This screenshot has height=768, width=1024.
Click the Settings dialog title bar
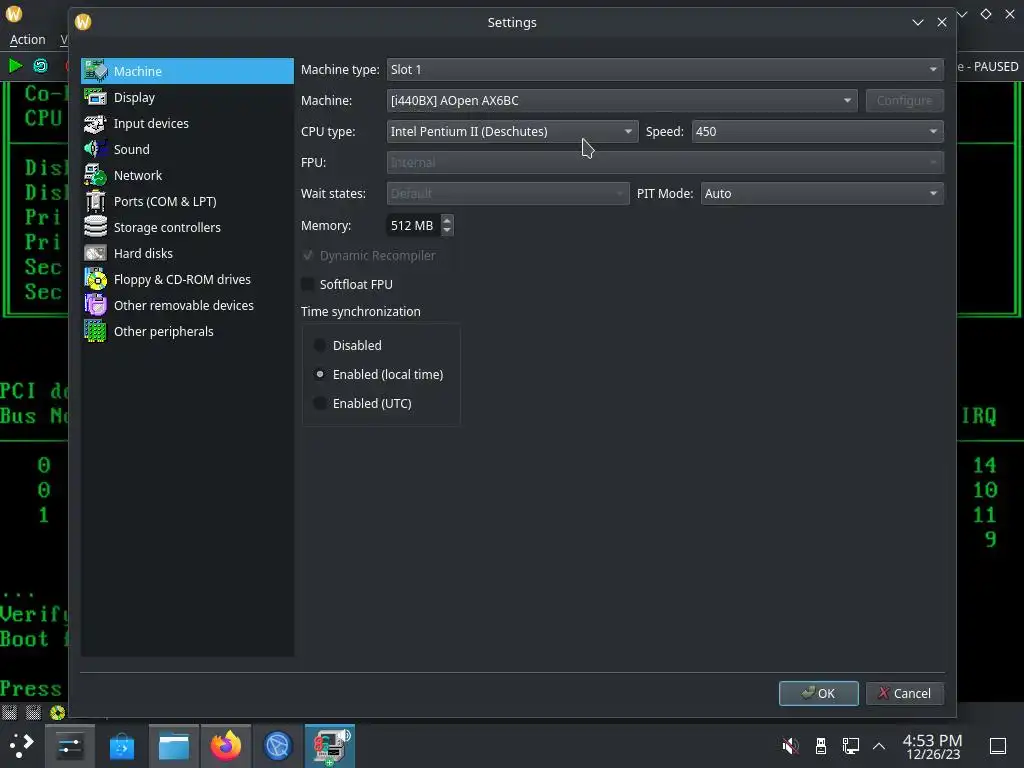point(512,22)
